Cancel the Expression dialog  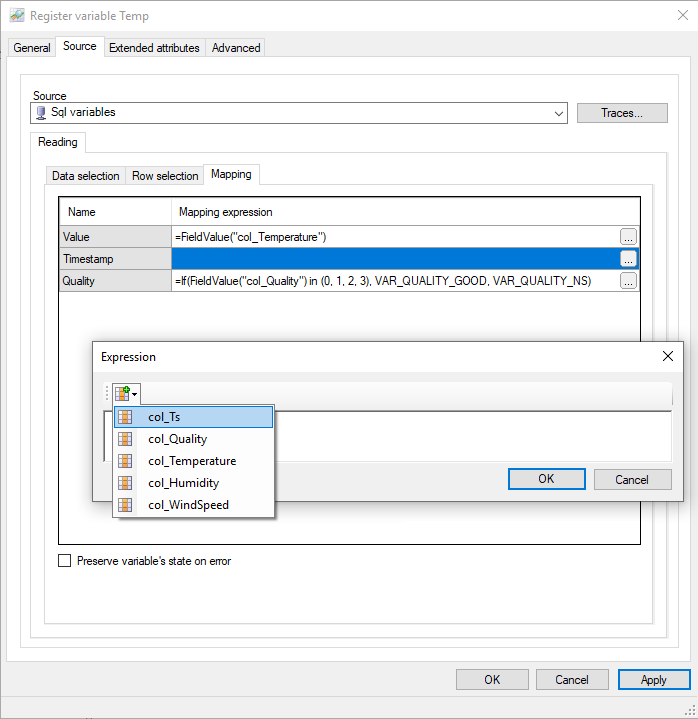point(632,479)
